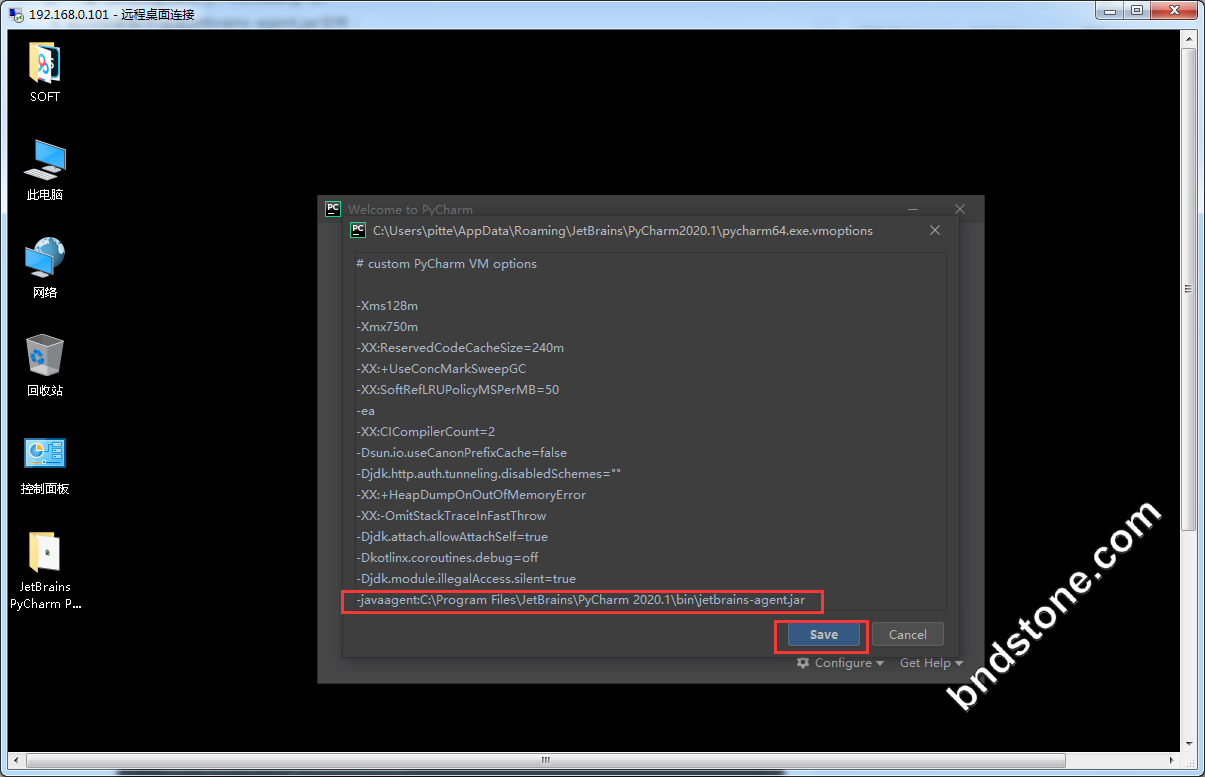Minimize the Welcome to PyCharm window
Image resolution: width=1205 pixels, height=777 pixels.
tap(913, 209)
